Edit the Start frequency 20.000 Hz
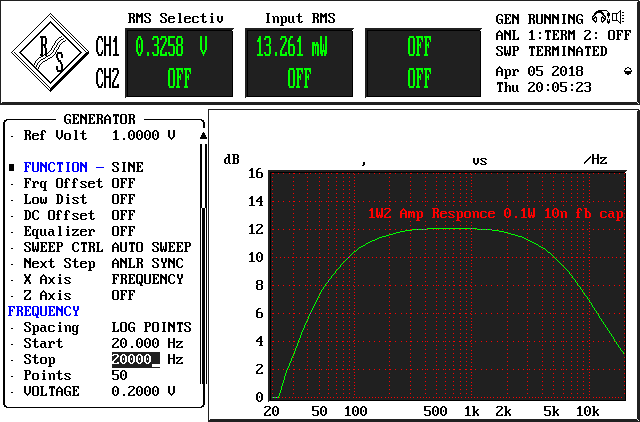Screen dimensions: 640x422 147,343
